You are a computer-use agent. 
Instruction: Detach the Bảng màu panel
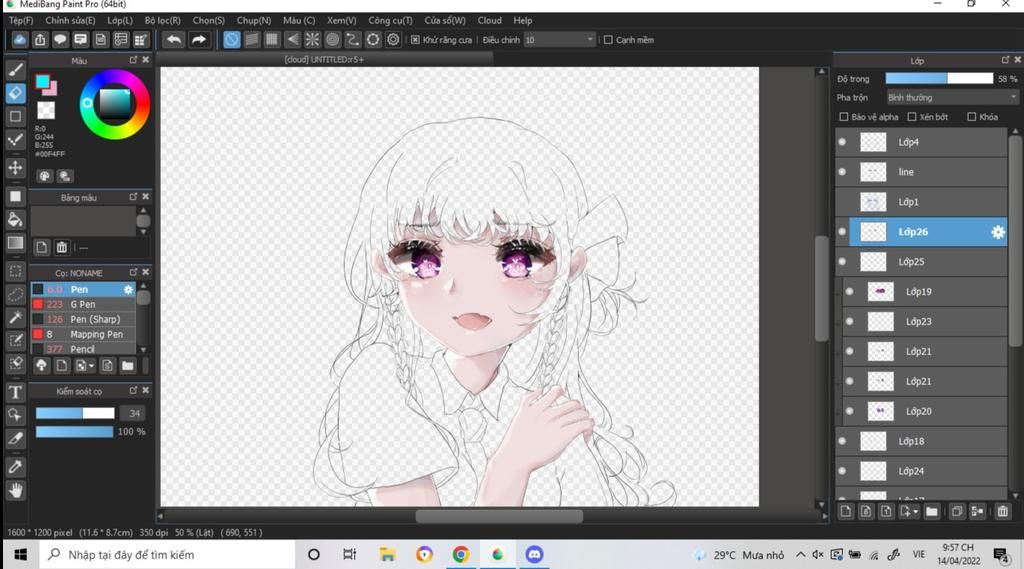[x=133, y=197]
